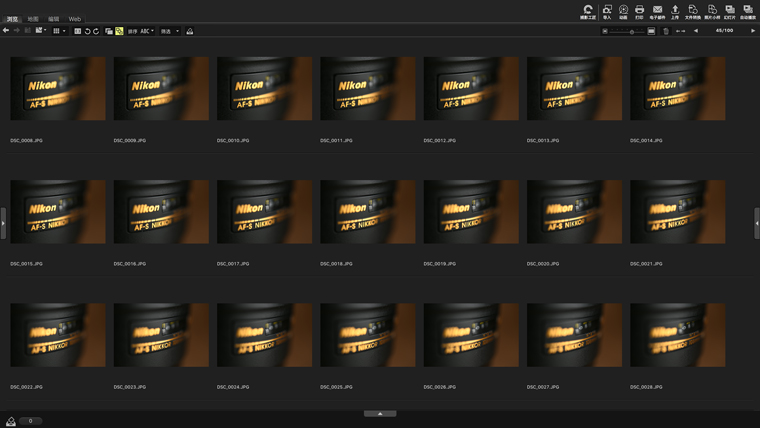Viewport: 760px width, 428px height.
Task: Toggle the yellow highlighted focus point button
Action: tap(119, 31)
